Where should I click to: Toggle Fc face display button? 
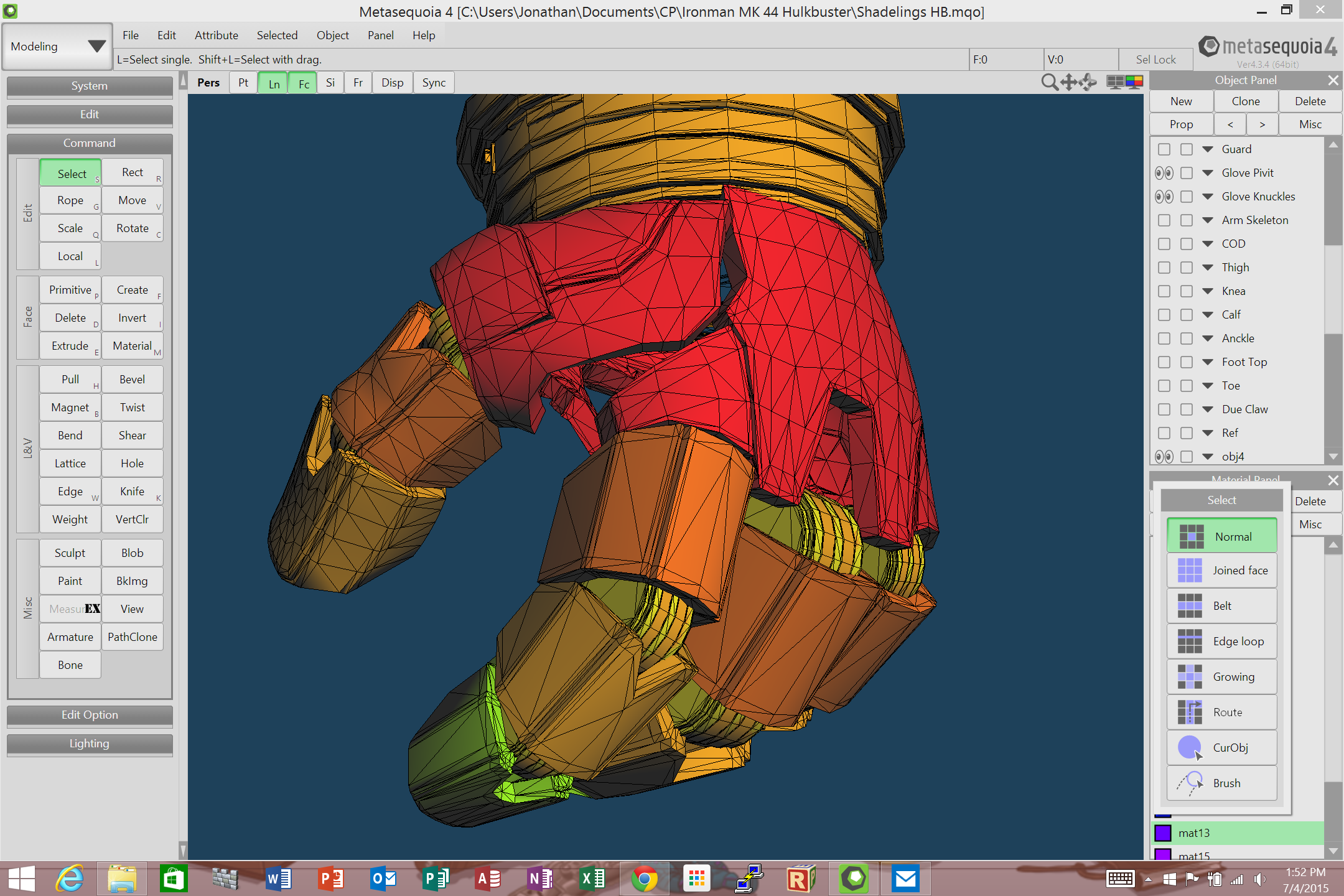304,83
